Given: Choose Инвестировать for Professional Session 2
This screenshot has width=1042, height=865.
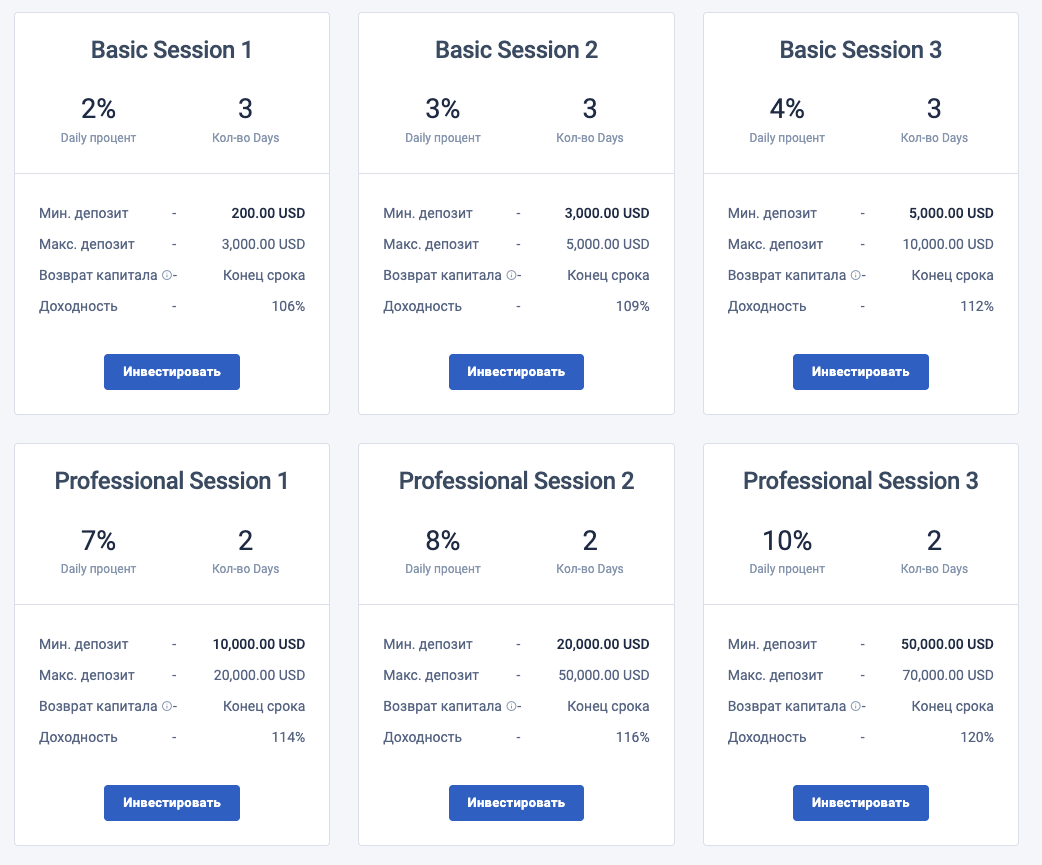Looking at the screenshot, I should click(x=516, y=803).
